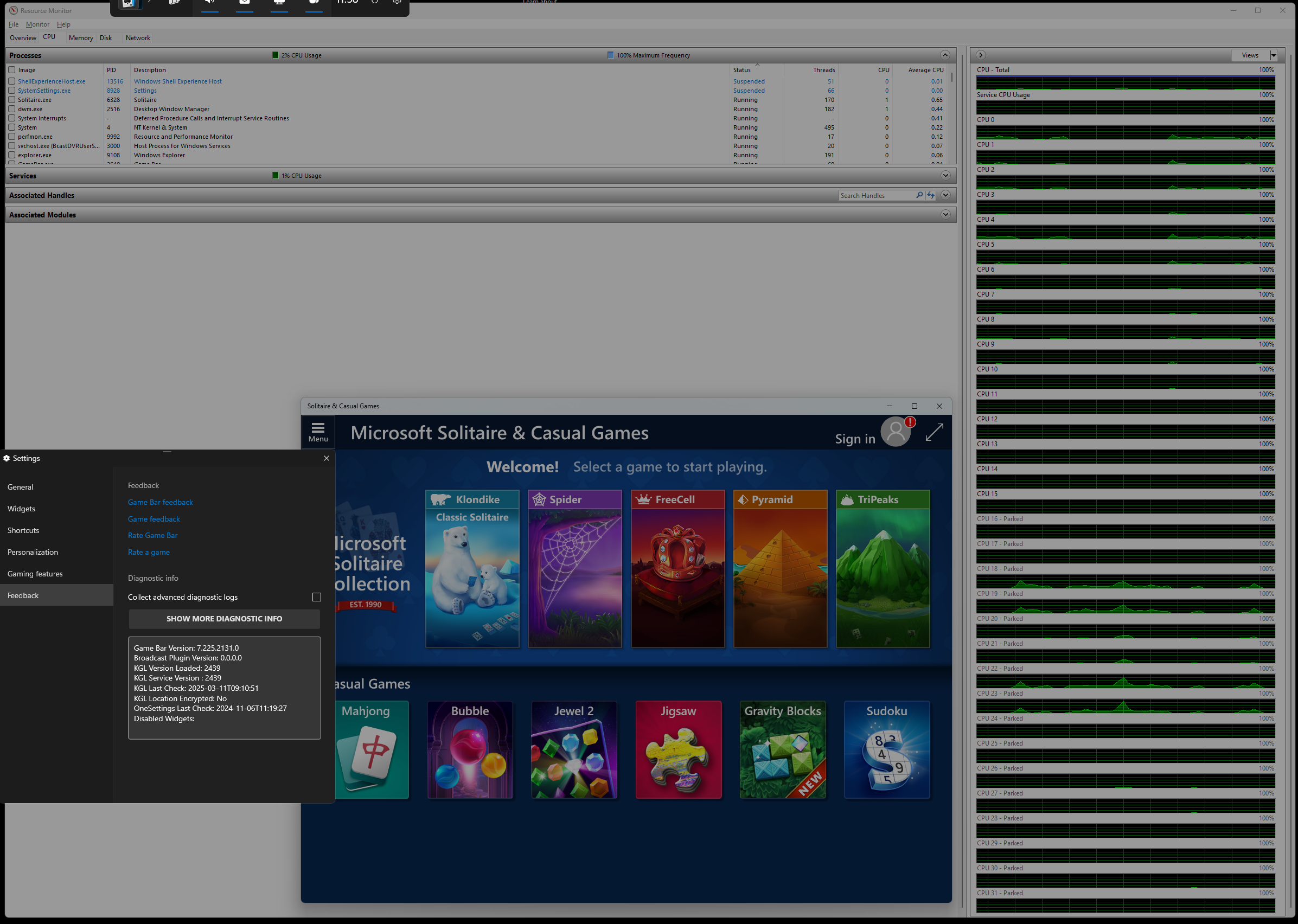Viewport: 1298px width, 924px height.
Task: Switch to the Network tab
Action: coord(138,37)
